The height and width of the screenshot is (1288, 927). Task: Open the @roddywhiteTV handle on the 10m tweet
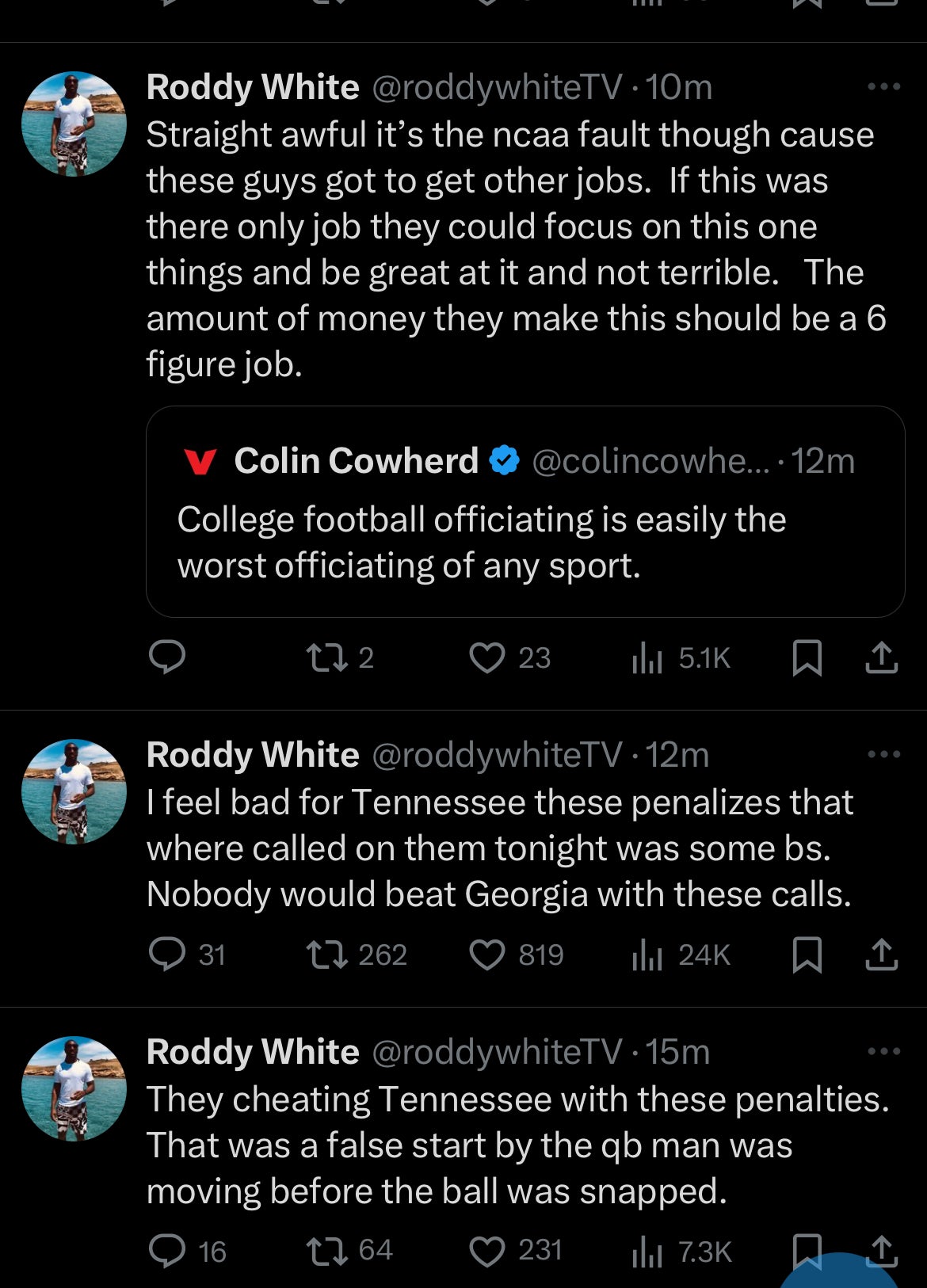(x=497, y=87)
